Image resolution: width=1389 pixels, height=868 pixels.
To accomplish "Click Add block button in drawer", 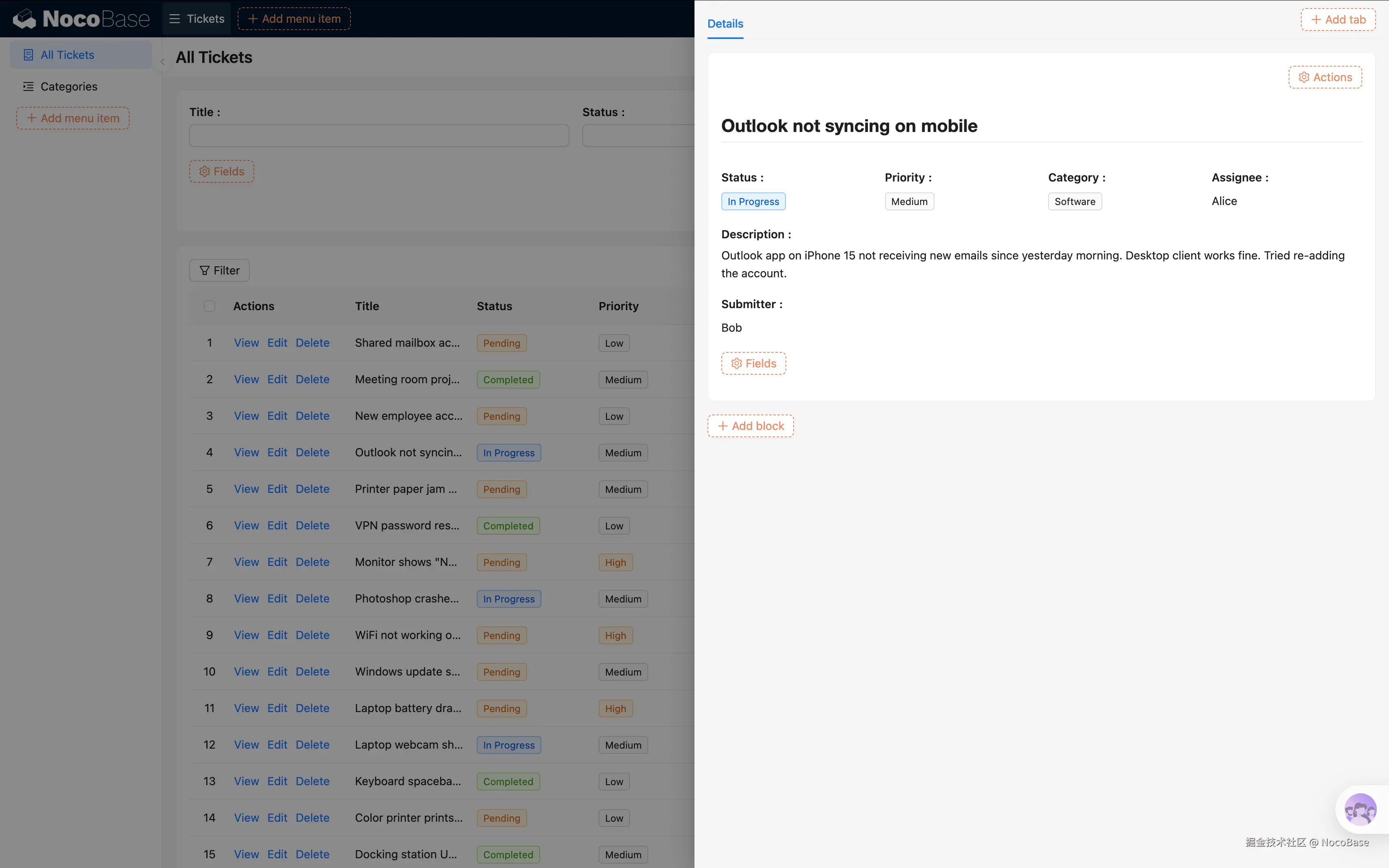I will click(x=751, y=427).
